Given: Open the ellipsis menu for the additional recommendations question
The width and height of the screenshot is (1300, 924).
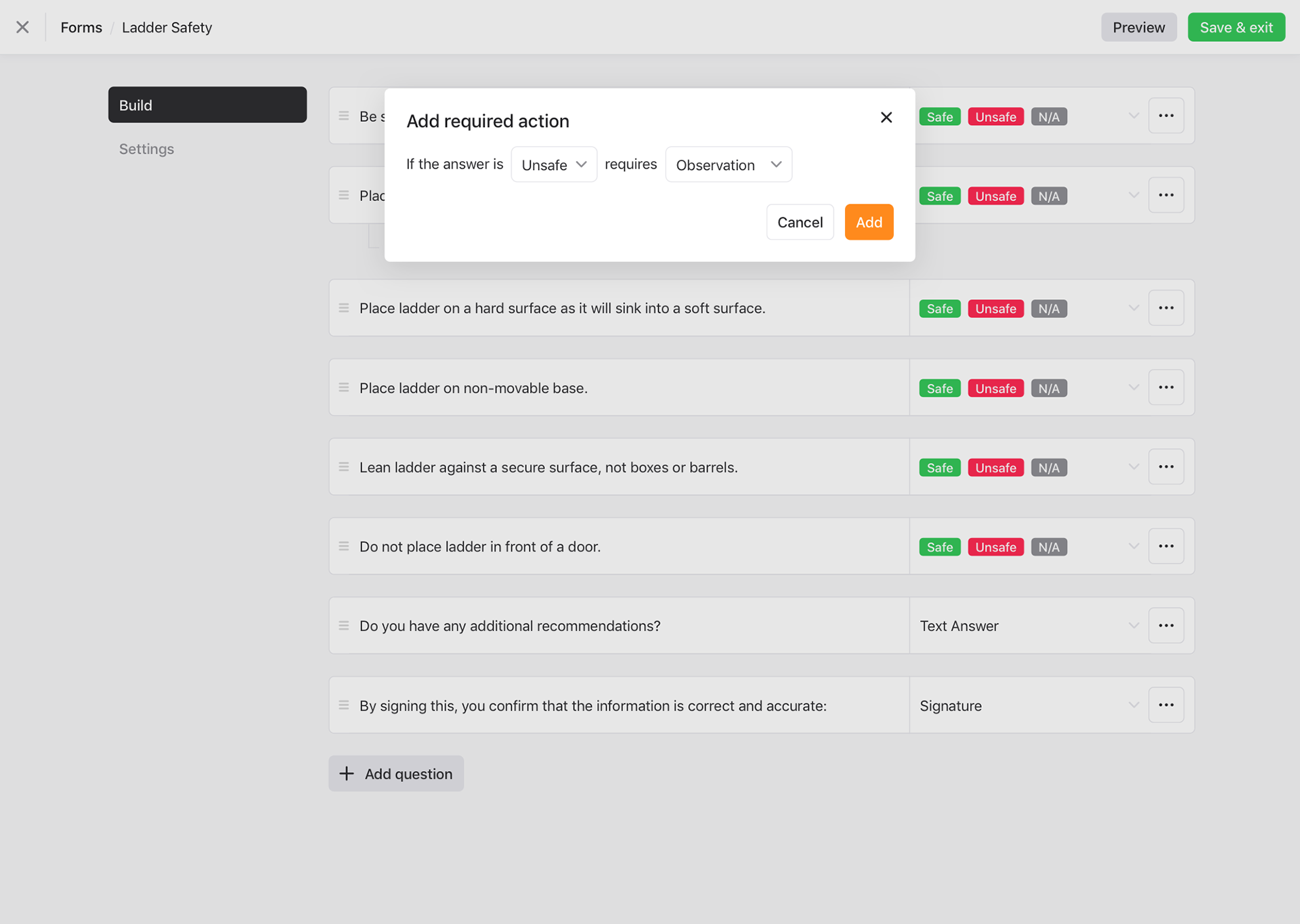Looking at the screenshot, I should [1166, 625].
